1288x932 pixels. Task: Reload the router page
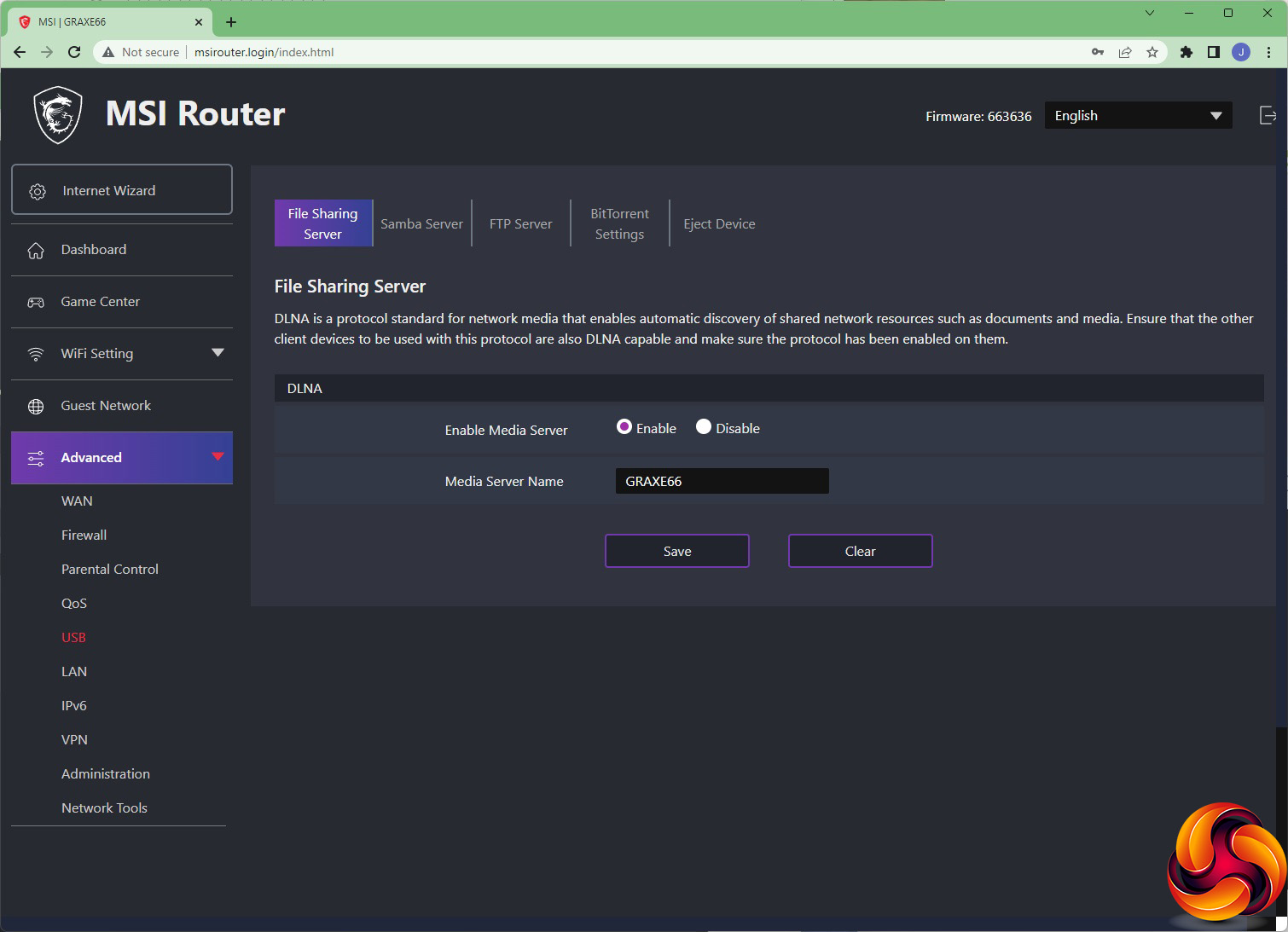coord(74,52)
